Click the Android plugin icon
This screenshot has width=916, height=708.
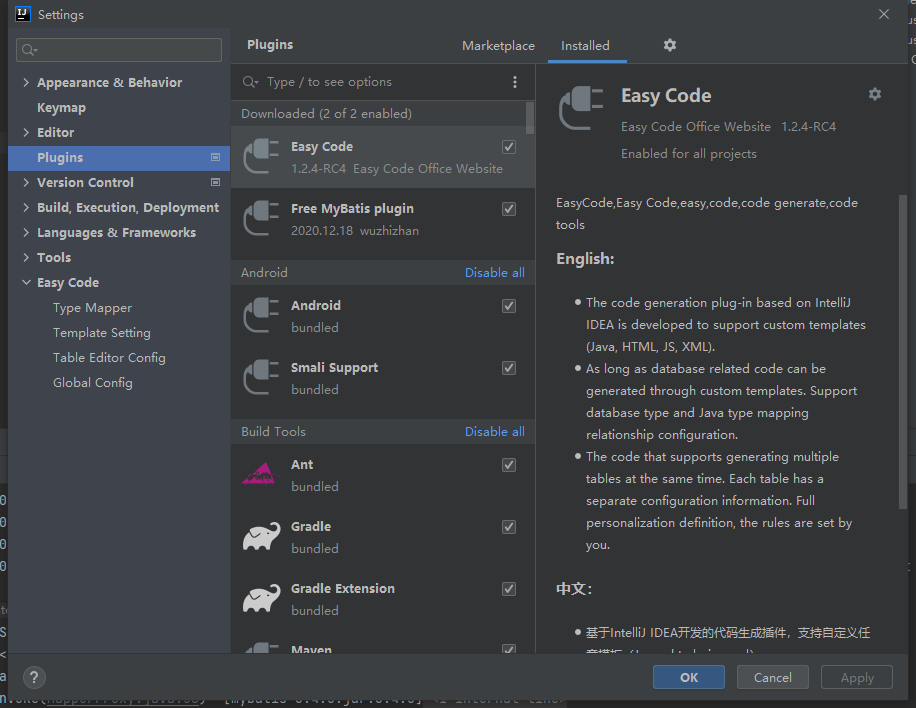click(261, 315)
